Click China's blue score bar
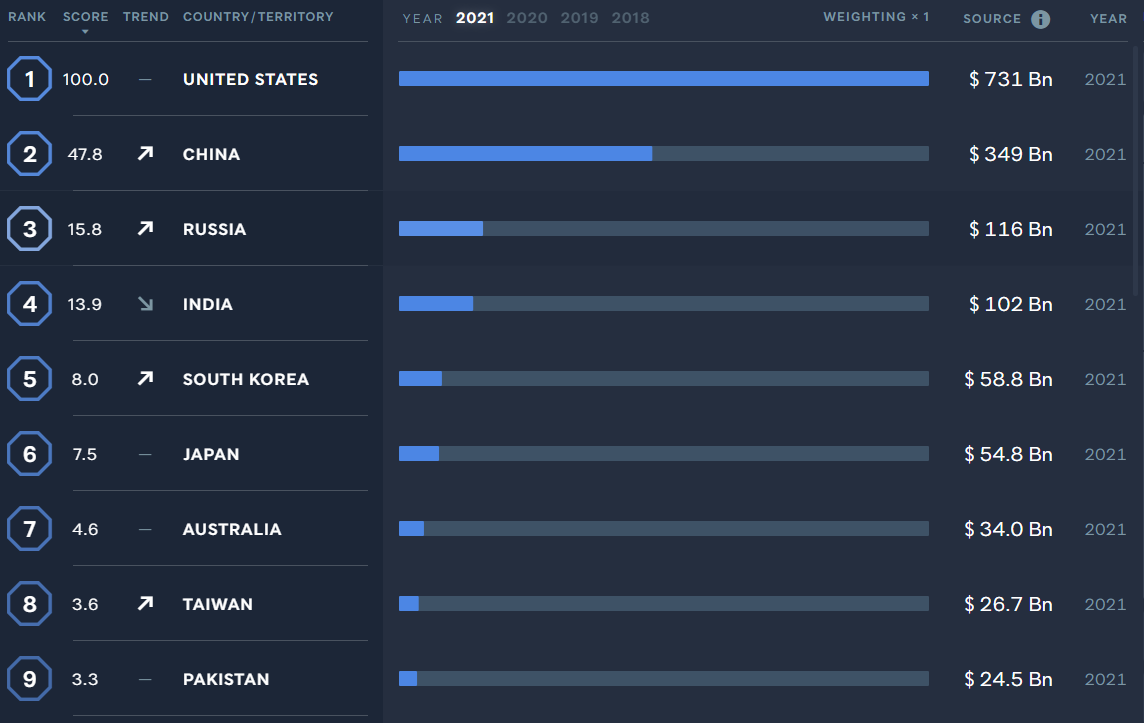 coord(525,154)
